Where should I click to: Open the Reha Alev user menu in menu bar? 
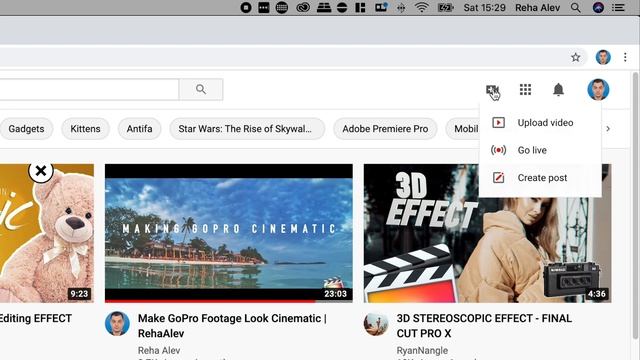tap(537, 8)
